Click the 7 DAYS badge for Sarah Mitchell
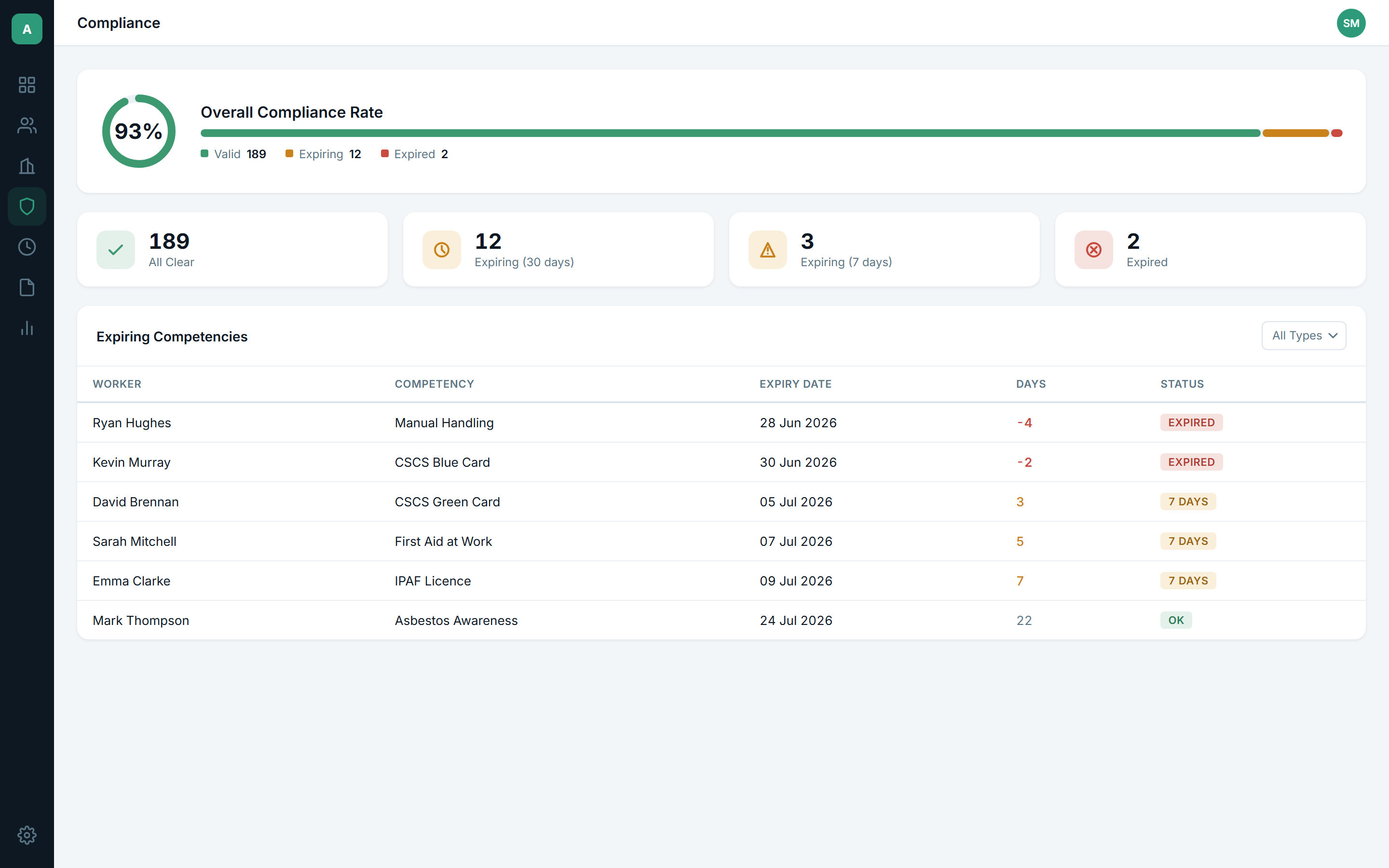 1187,542
